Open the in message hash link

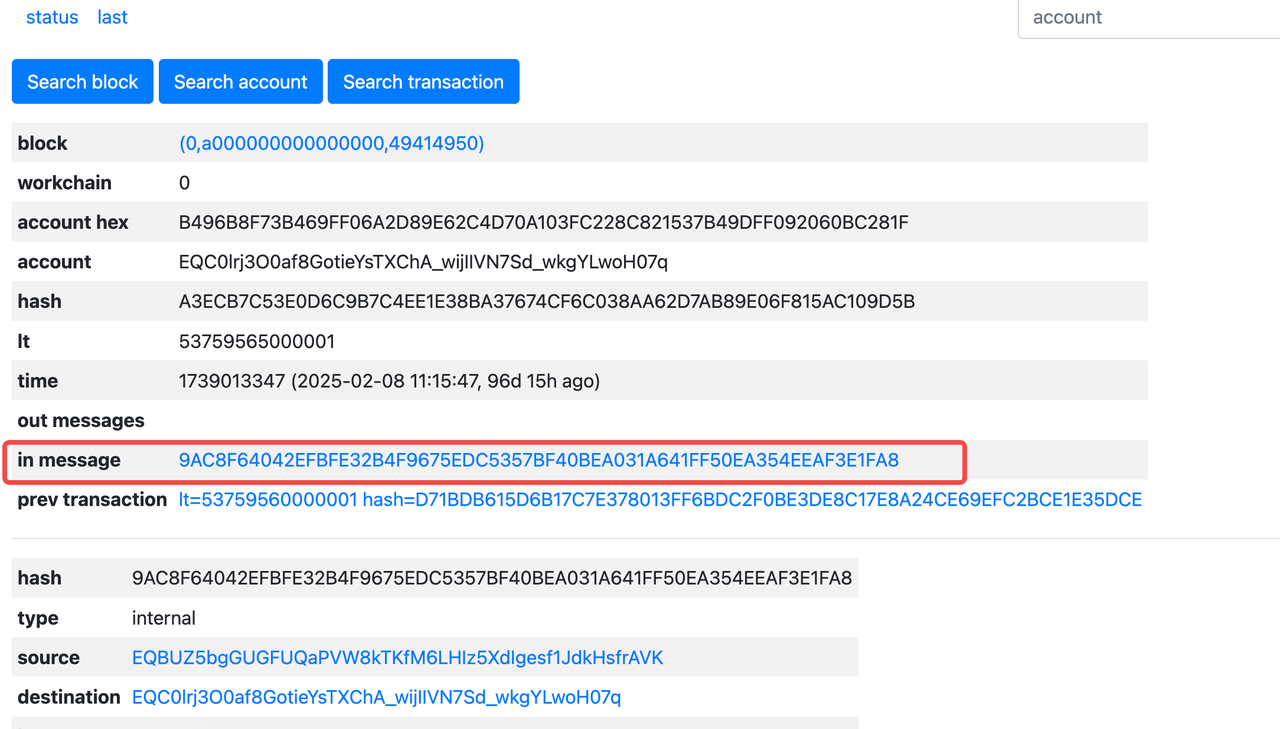click(538, 460)
